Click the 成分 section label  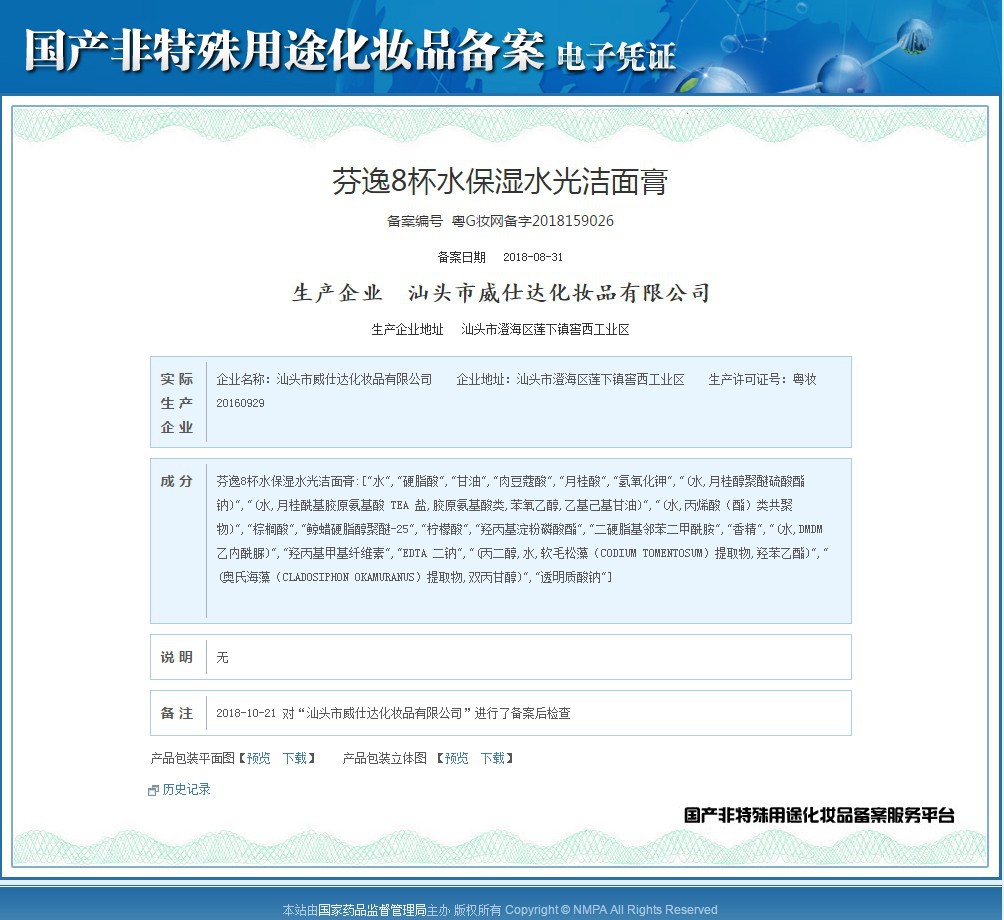(x=177, y=481)
